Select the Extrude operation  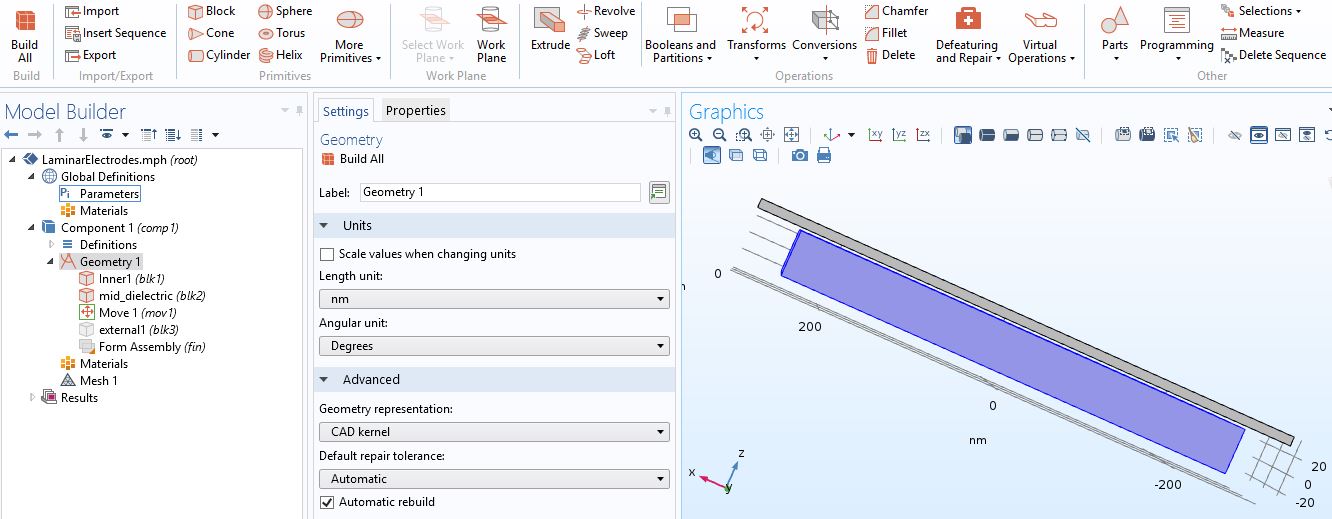(x=550, y=30)
